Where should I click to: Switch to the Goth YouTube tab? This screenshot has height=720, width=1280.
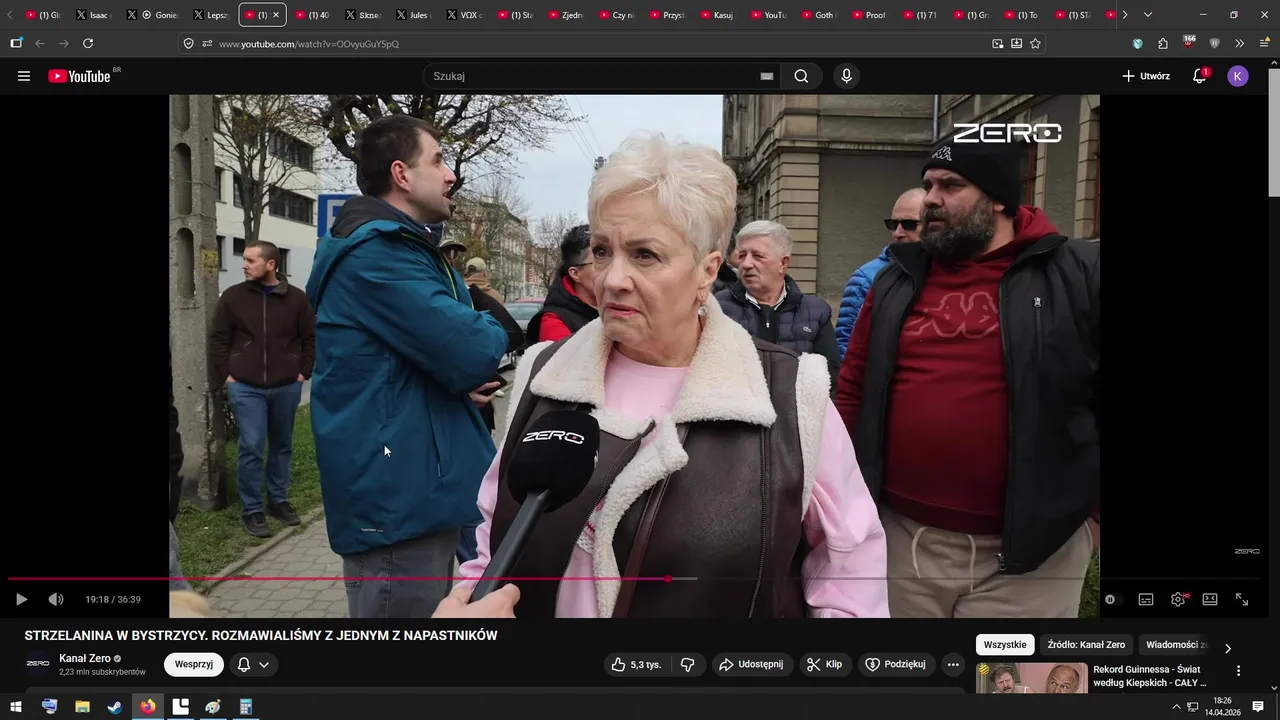point(819,15)
